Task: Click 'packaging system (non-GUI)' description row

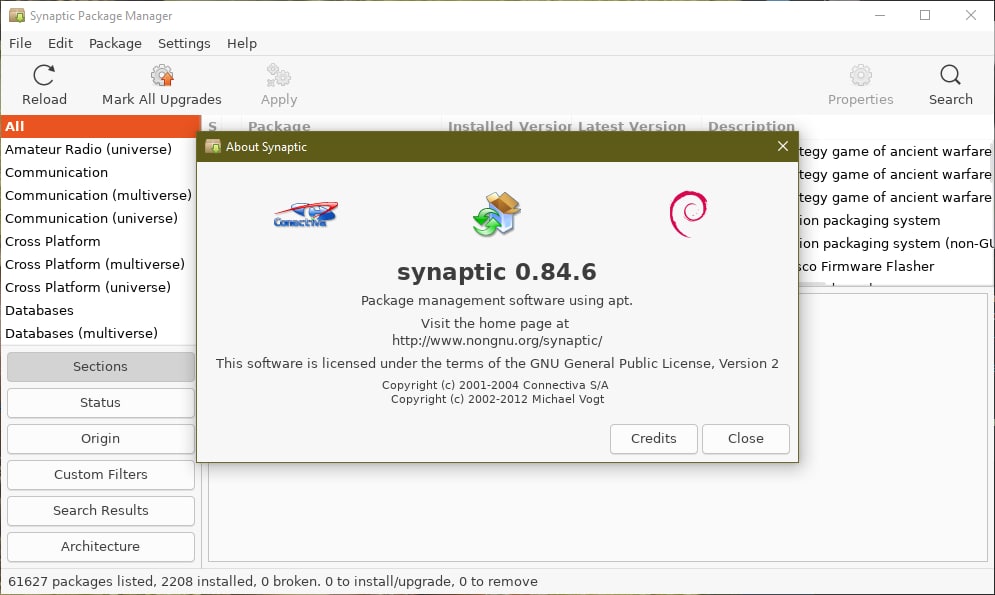Action: [x=896, y=244]
